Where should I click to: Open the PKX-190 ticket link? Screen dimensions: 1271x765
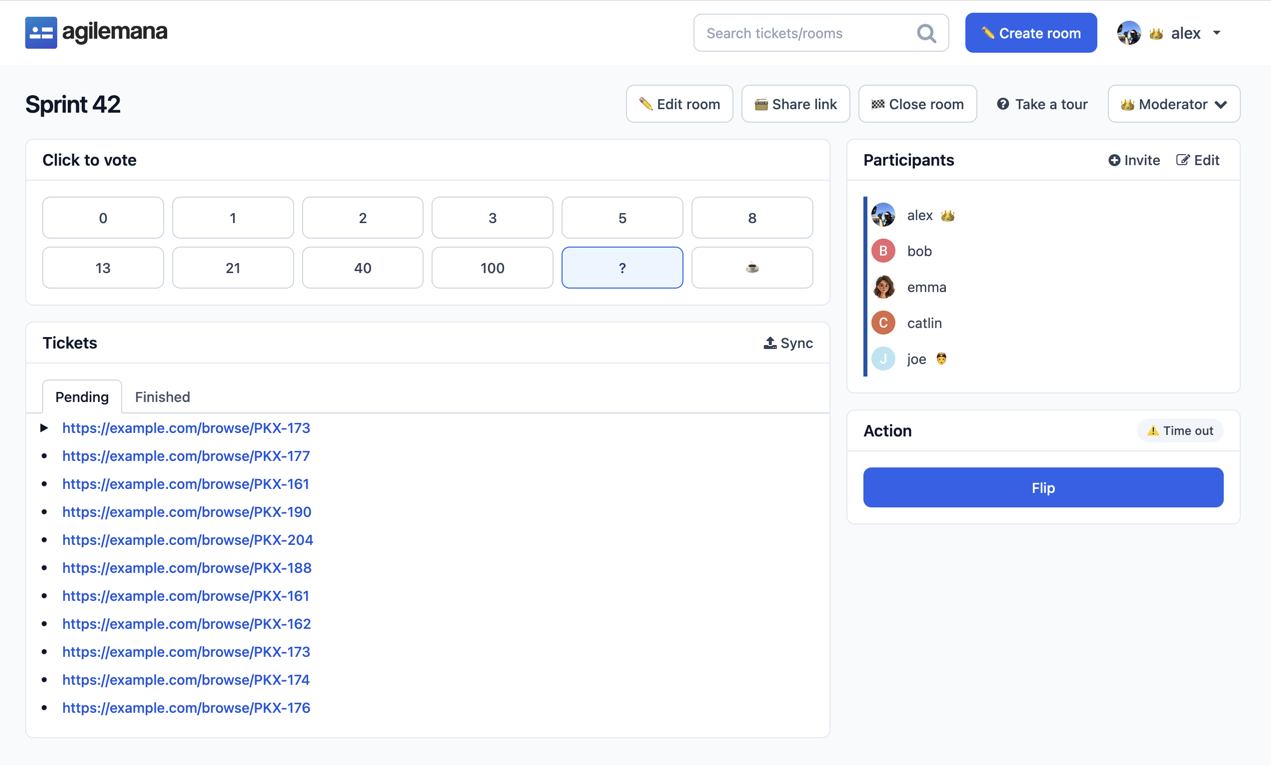coord(187,512)
